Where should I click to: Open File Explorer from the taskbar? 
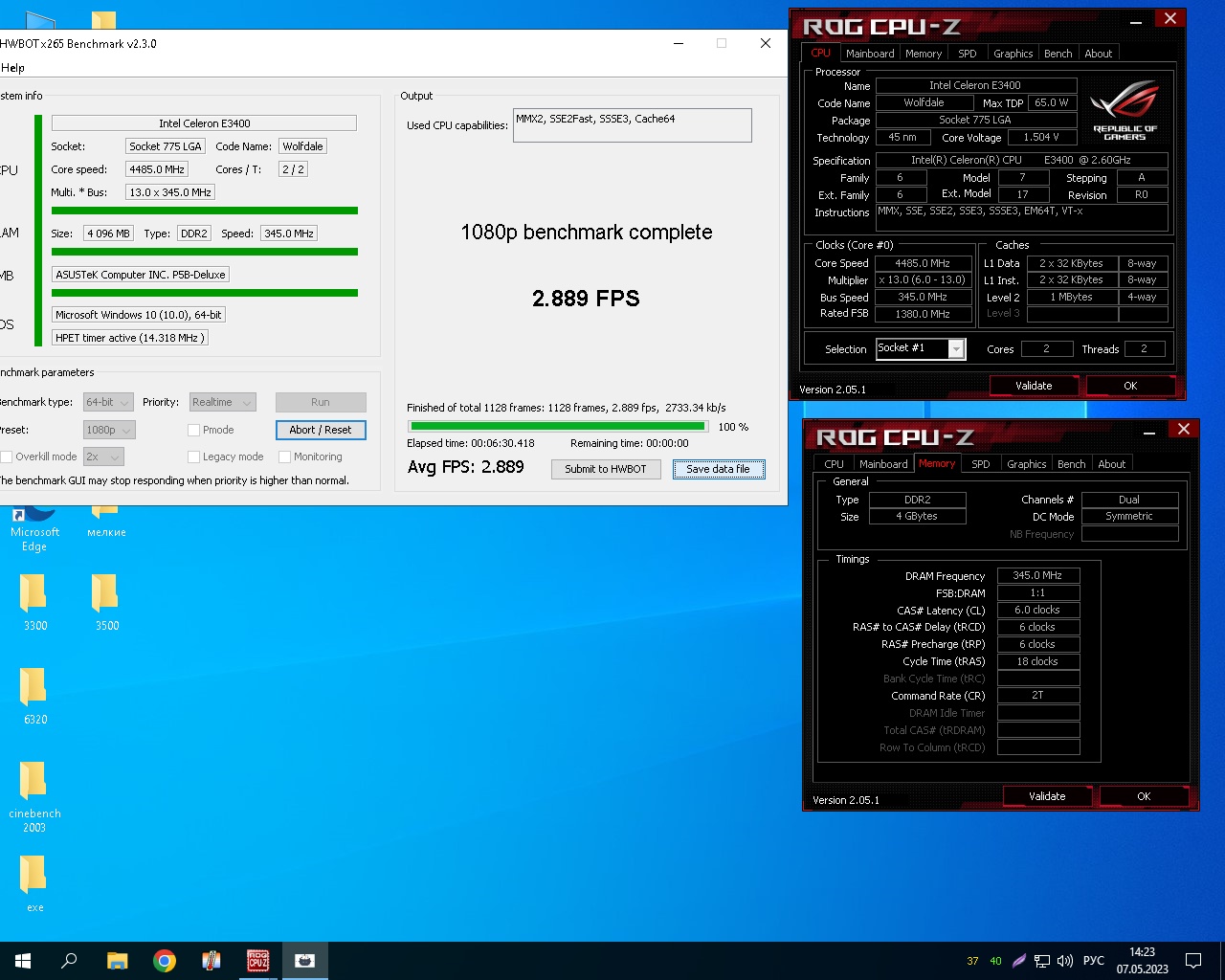(x=117, y=961)
